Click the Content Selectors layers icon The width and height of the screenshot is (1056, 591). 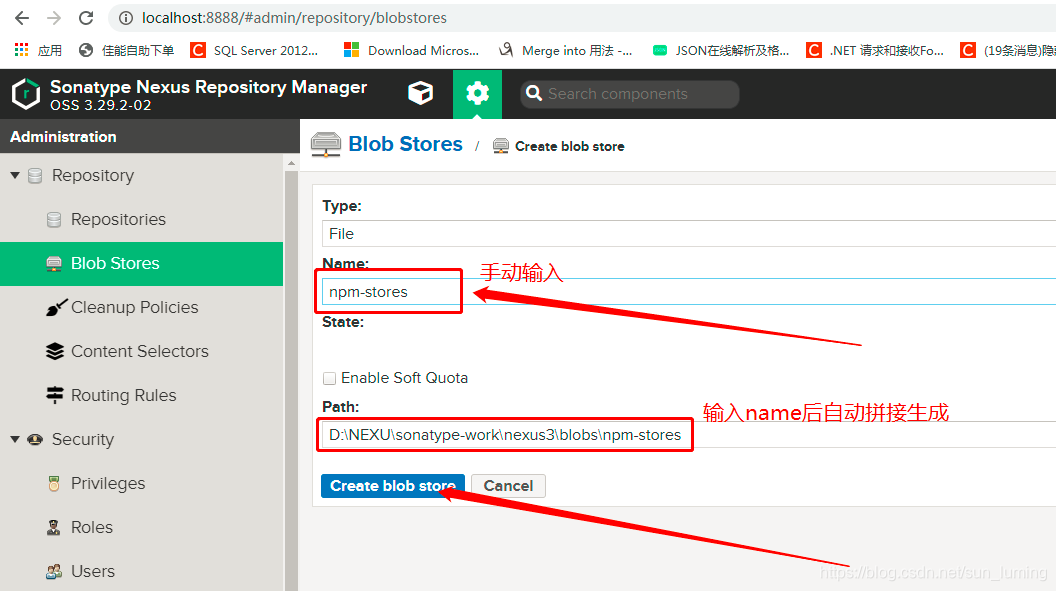tap(55, 351)
